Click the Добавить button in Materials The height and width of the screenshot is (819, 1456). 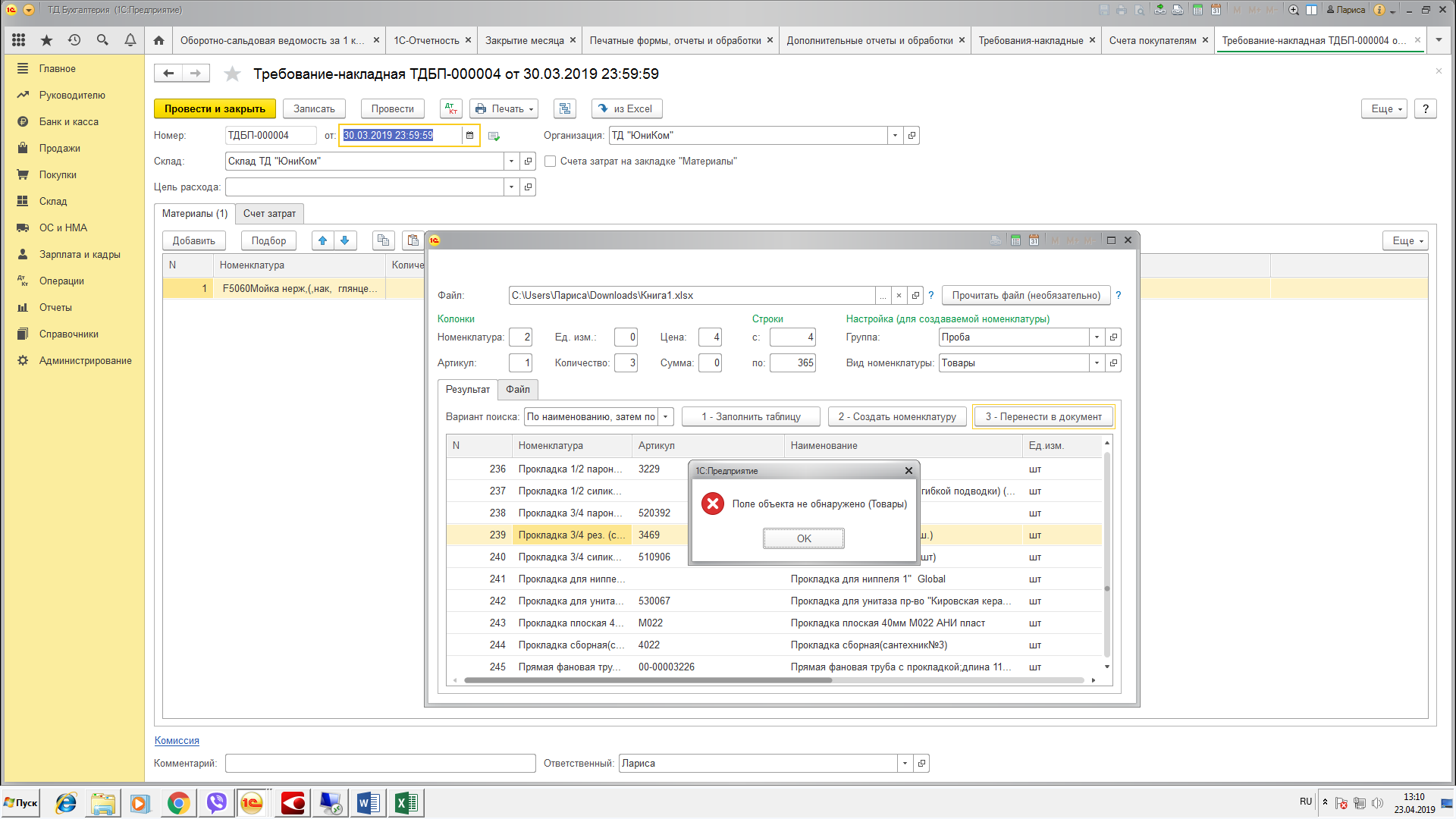[194, 240]
